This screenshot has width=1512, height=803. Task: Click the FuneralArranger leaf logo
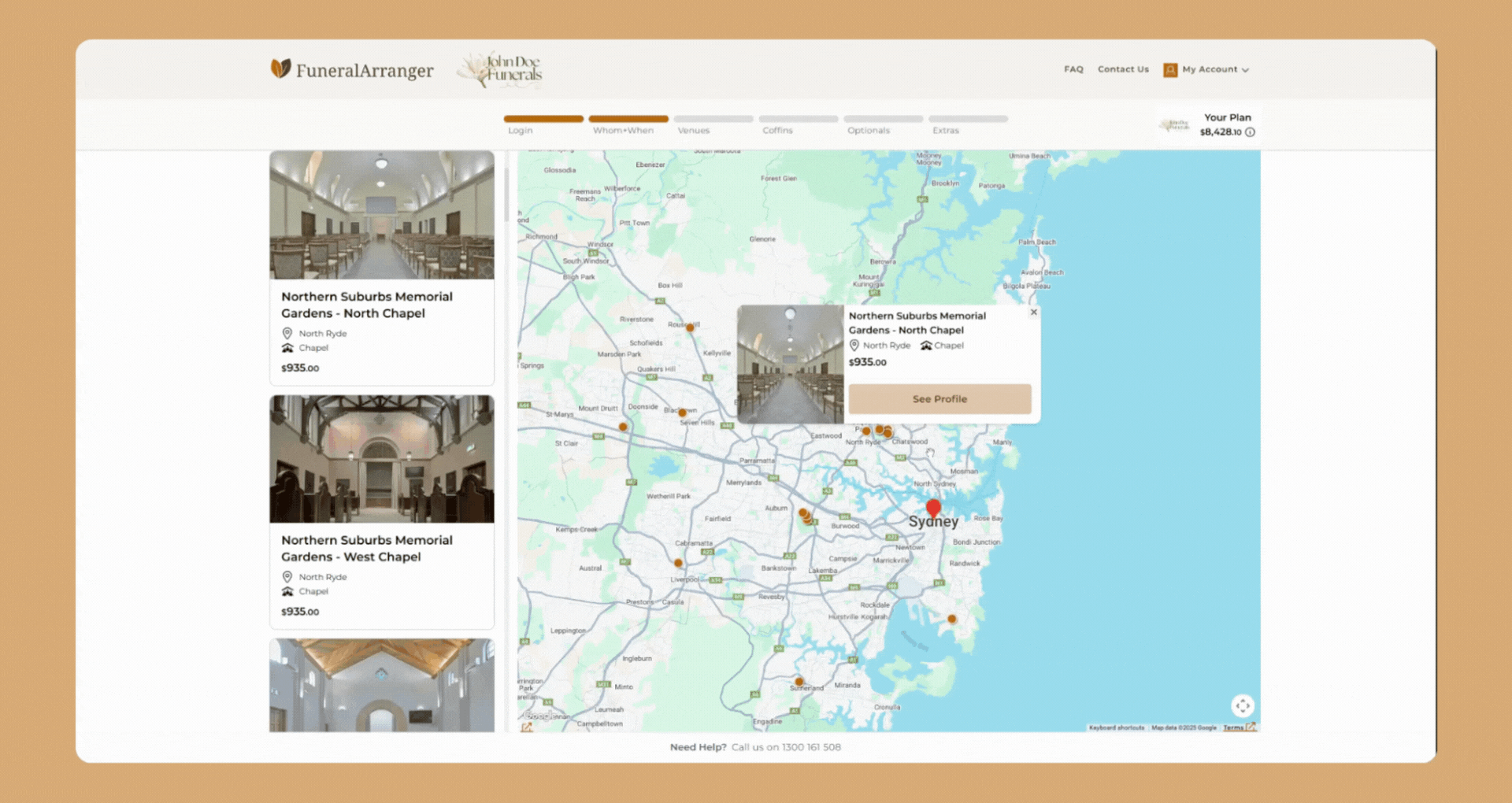click(280, 68)
